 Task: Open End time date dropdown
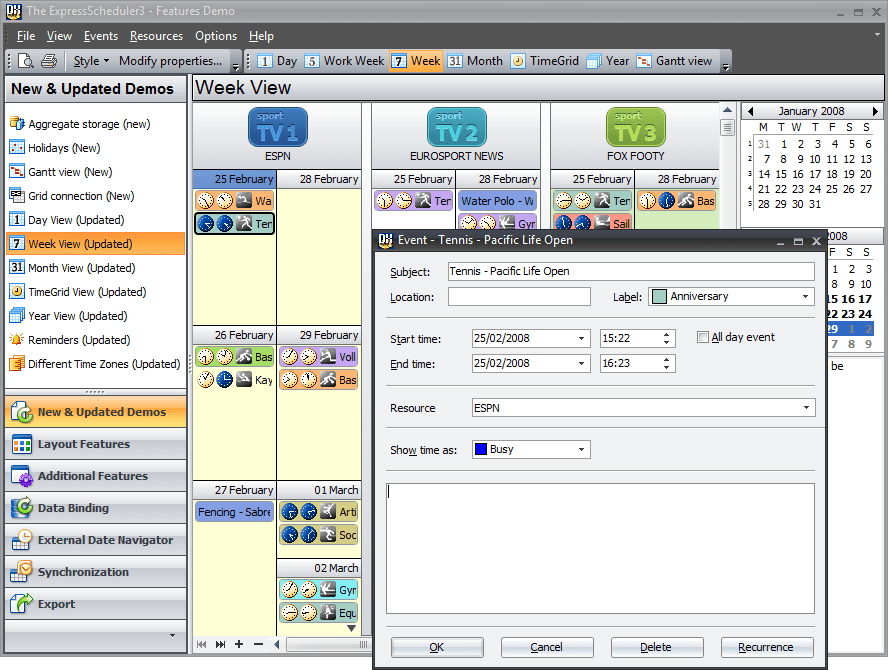581,363
